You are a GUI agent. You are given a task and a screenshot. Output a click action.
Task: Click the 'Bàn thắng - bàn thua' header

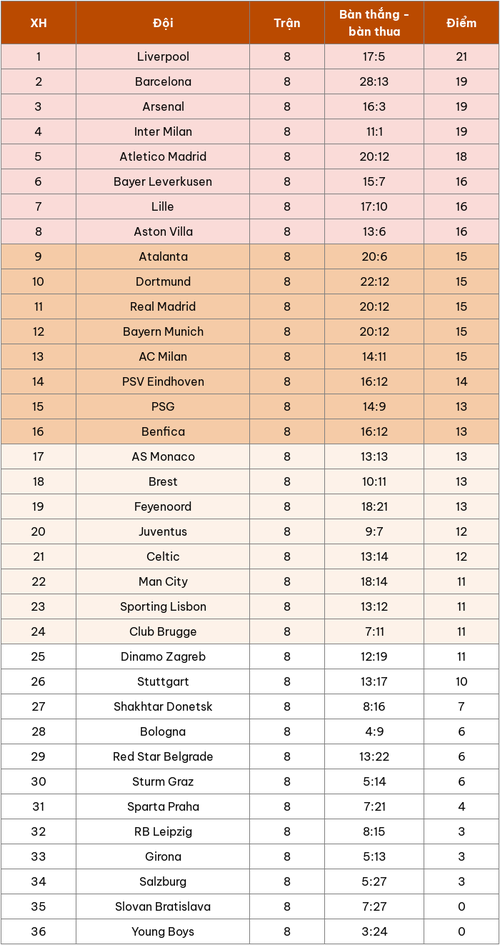pyautogui.click(x=374, y=23)
